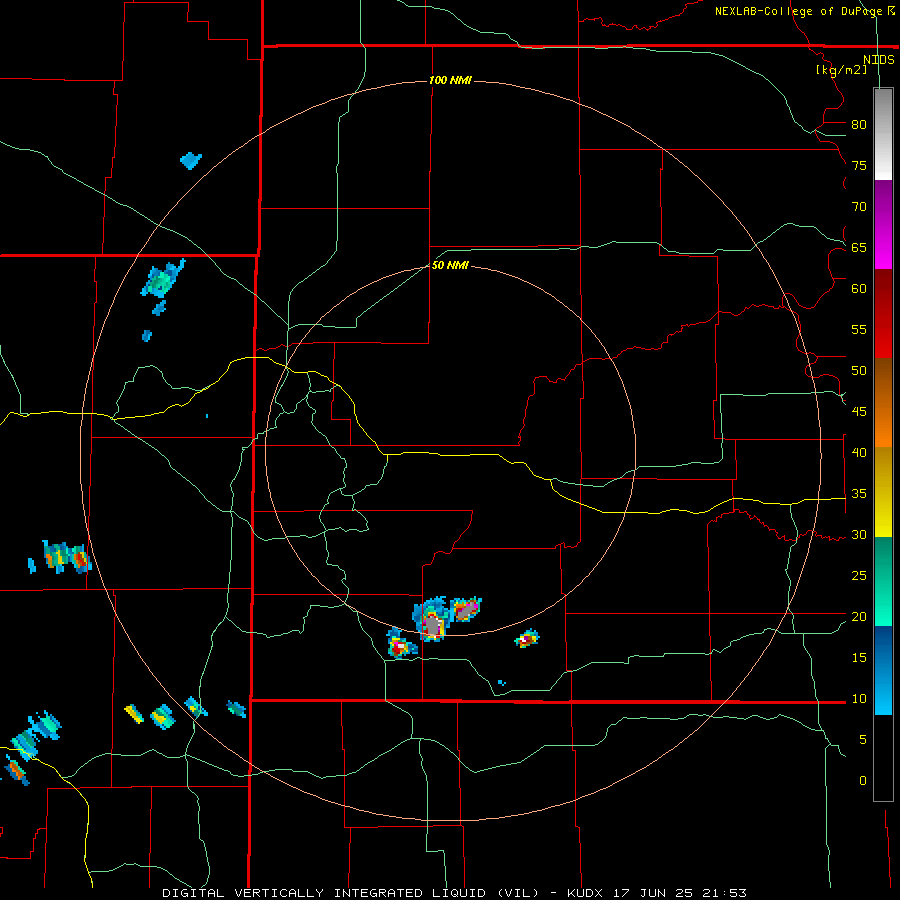900x900 pixels.
Task: Click the small blue echo at top left
Action: pyautogui.click(x=191, y=160)
